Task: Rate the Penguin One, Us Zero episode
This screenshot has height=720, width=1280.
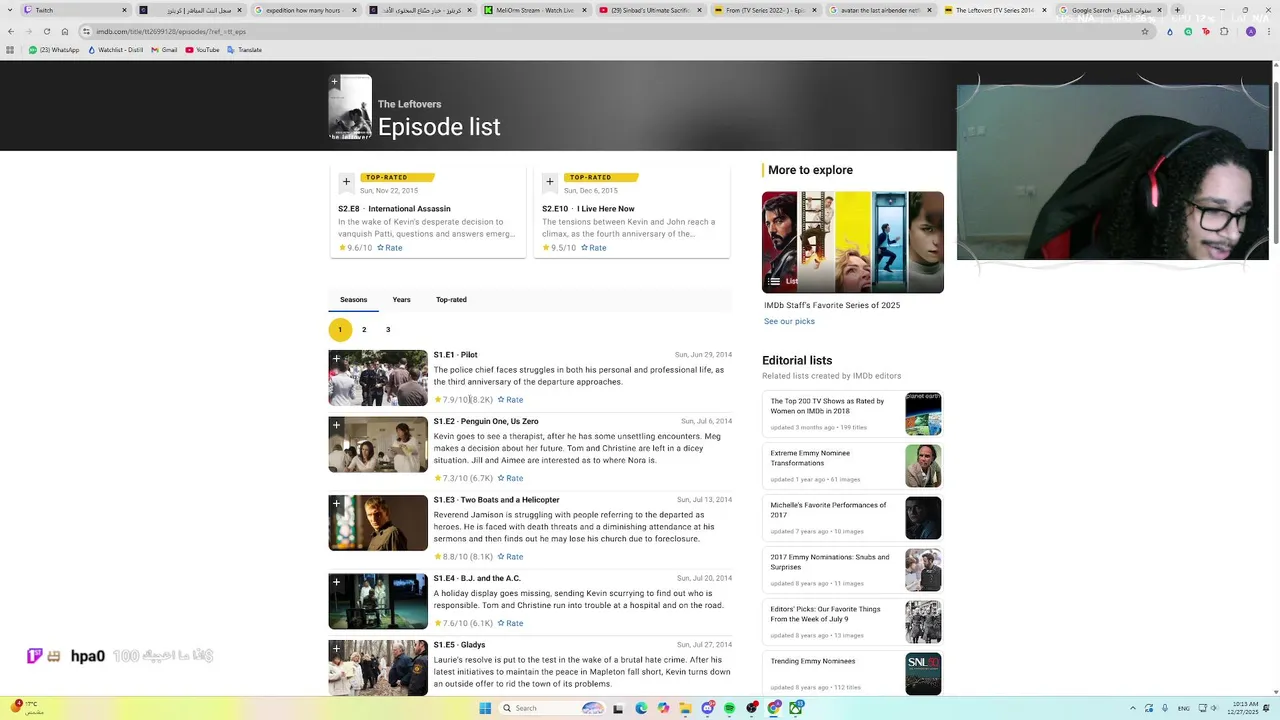Action: click(511, 478)
